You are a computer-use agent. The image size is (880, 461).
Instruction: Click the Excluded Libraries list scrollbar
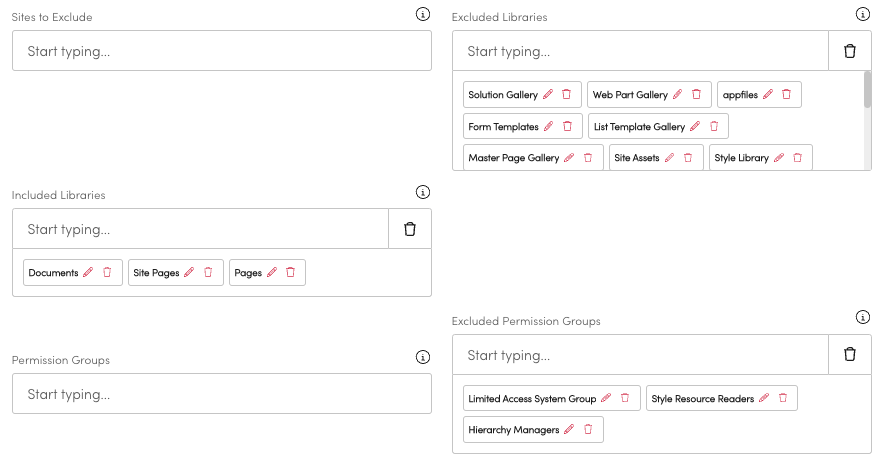(x=867, y=90)
